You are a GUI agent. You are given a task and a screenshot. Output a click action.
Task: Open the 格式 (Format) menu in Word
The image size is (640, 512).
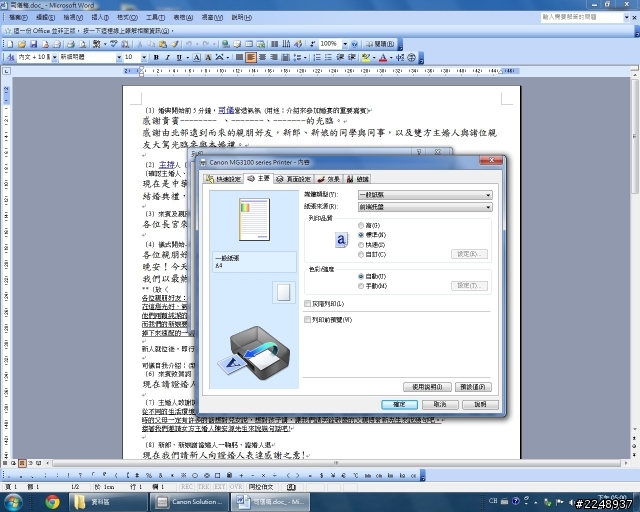[127, 18]
